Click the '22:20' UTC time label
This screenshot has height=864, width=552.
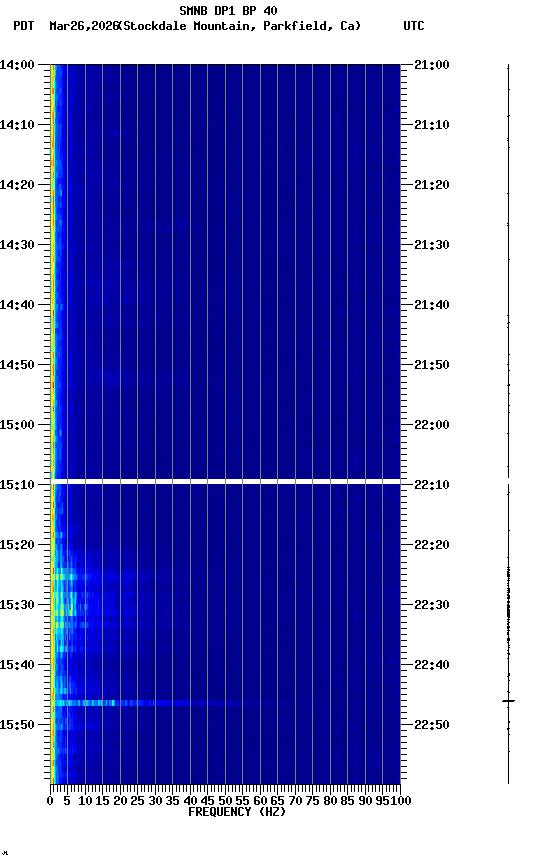[432, 545]
